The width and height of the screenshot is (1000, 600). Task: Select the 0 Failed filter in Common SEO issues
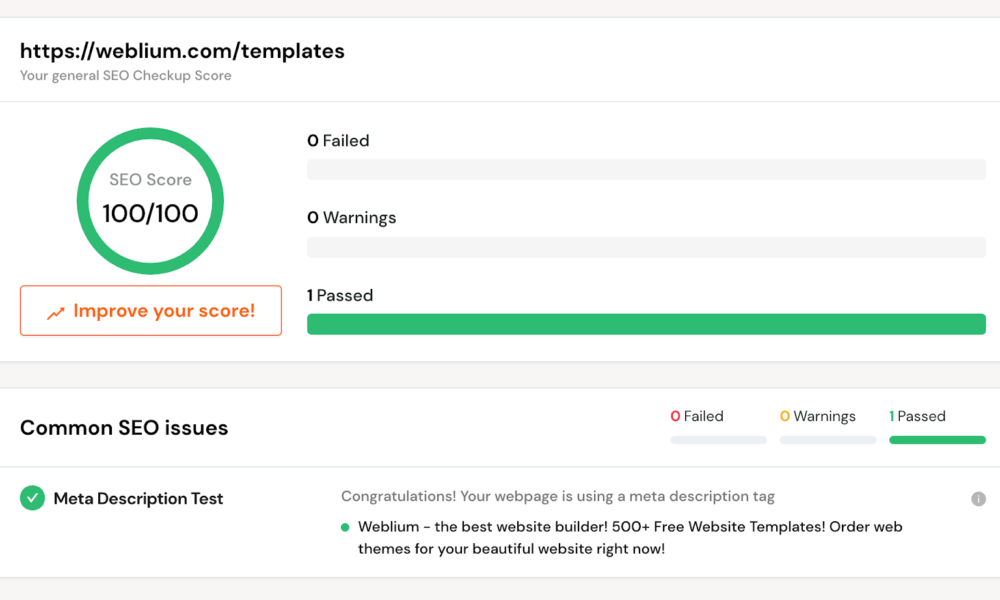[697, 416]
